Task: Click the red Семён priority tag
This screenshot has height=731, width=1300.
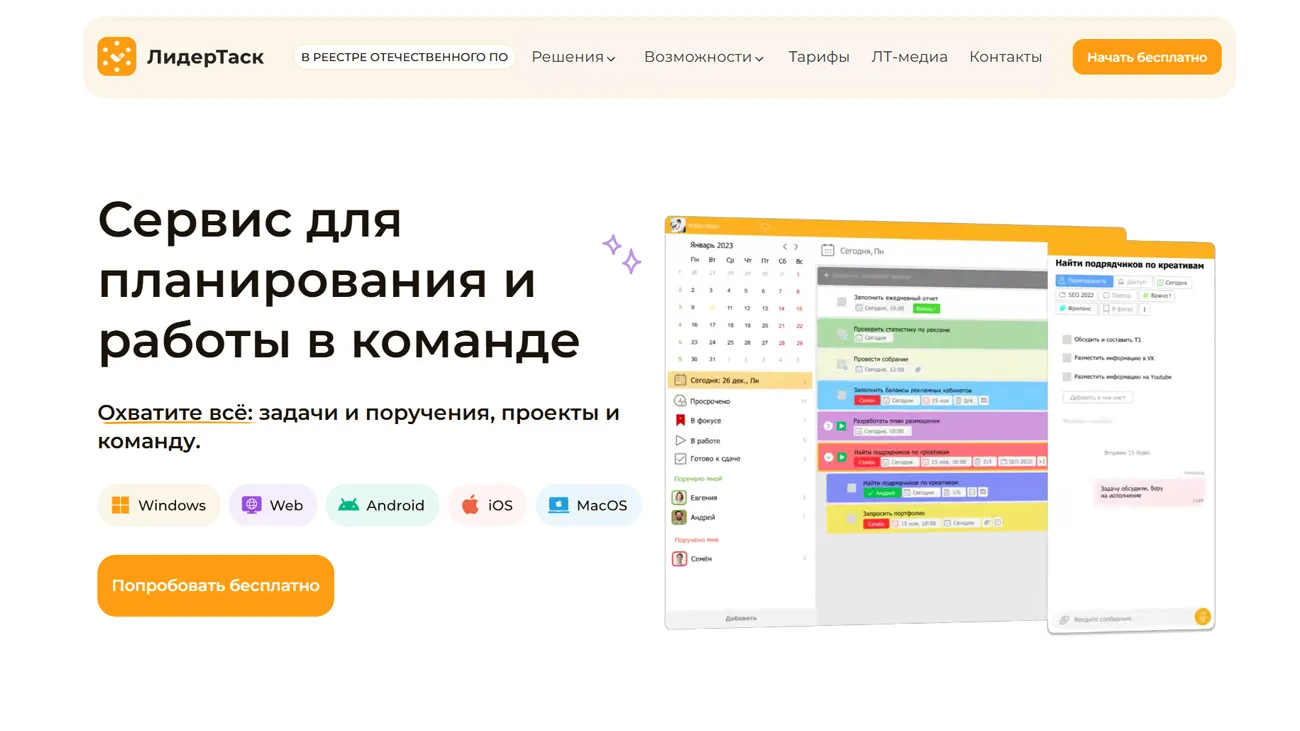Action: click(x=875, y=523)
